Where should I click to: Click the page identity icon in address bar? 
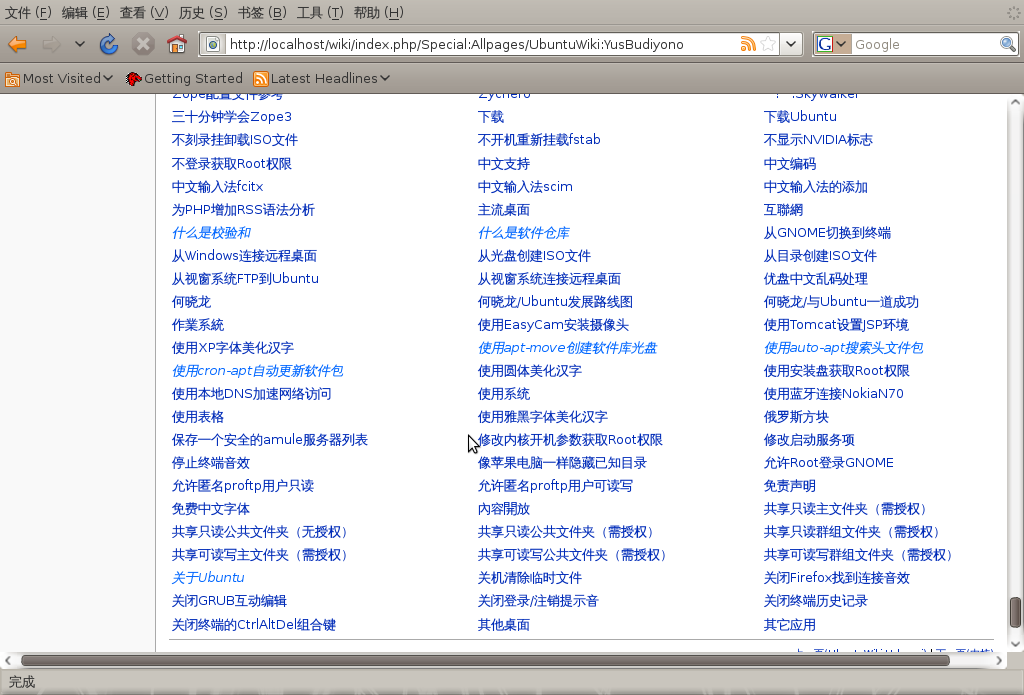[x=213, y=44]
